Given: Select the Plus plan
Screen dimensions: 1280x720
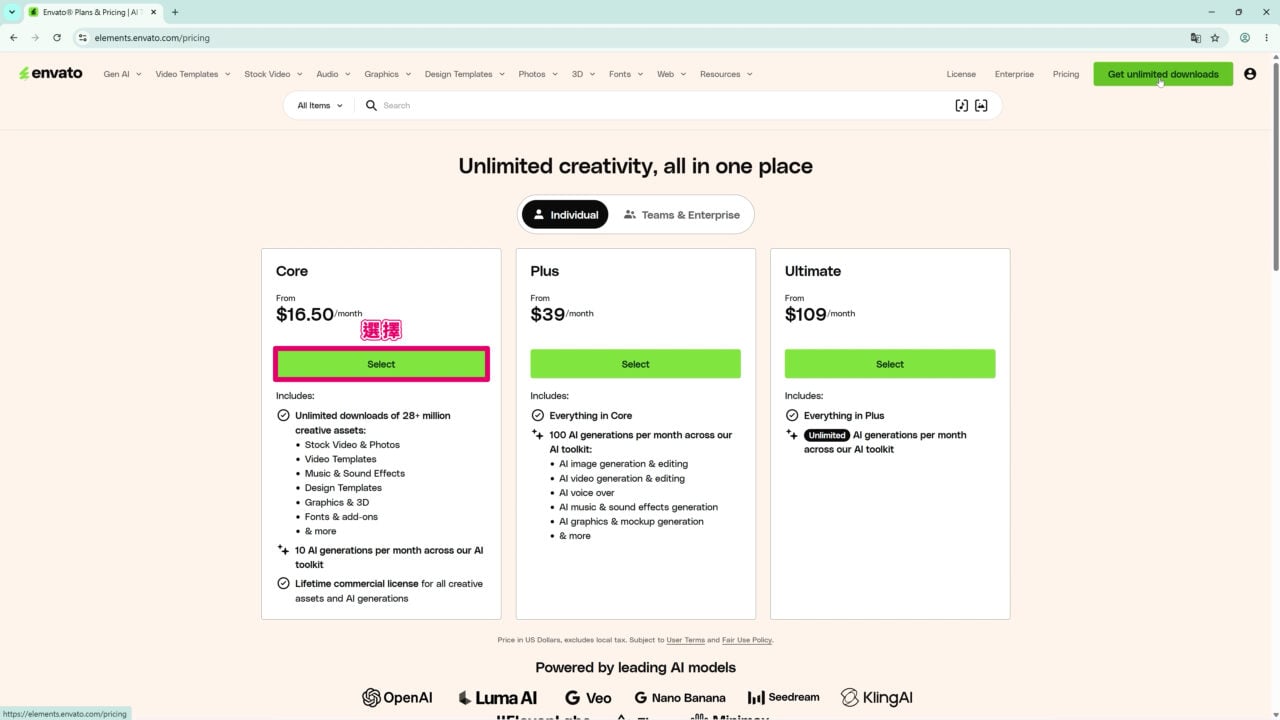Looking at the screenshot, I should (x=635, y=364).
